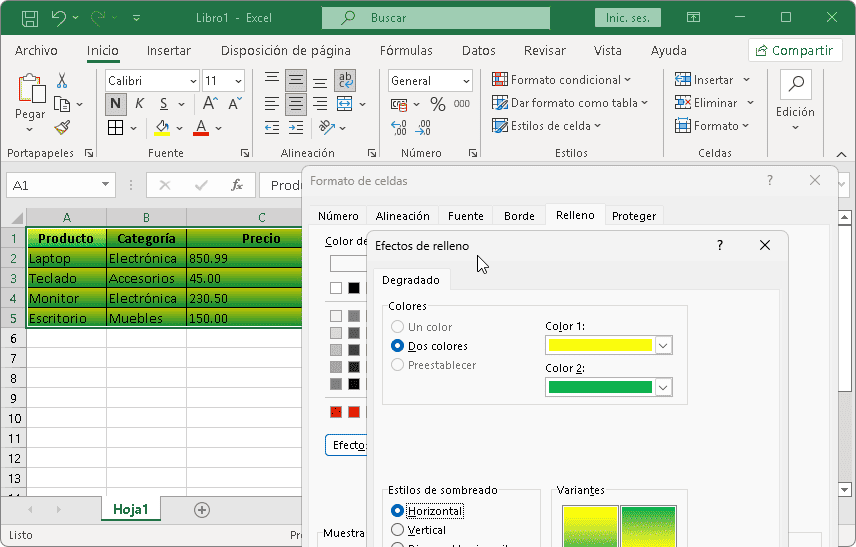Open the Color 1 dropdown
This screenshot has height=547, width=856.
coord(663,345)
